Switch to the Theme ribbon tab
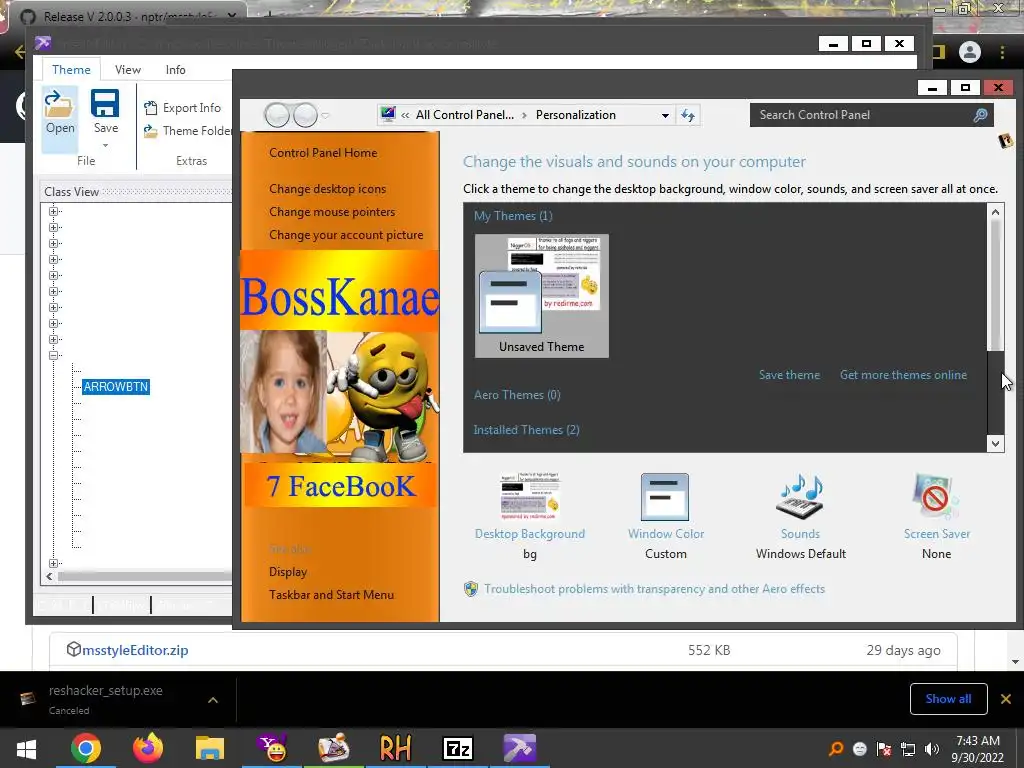Screen dimensions: 1024x768 coord(71,69)
